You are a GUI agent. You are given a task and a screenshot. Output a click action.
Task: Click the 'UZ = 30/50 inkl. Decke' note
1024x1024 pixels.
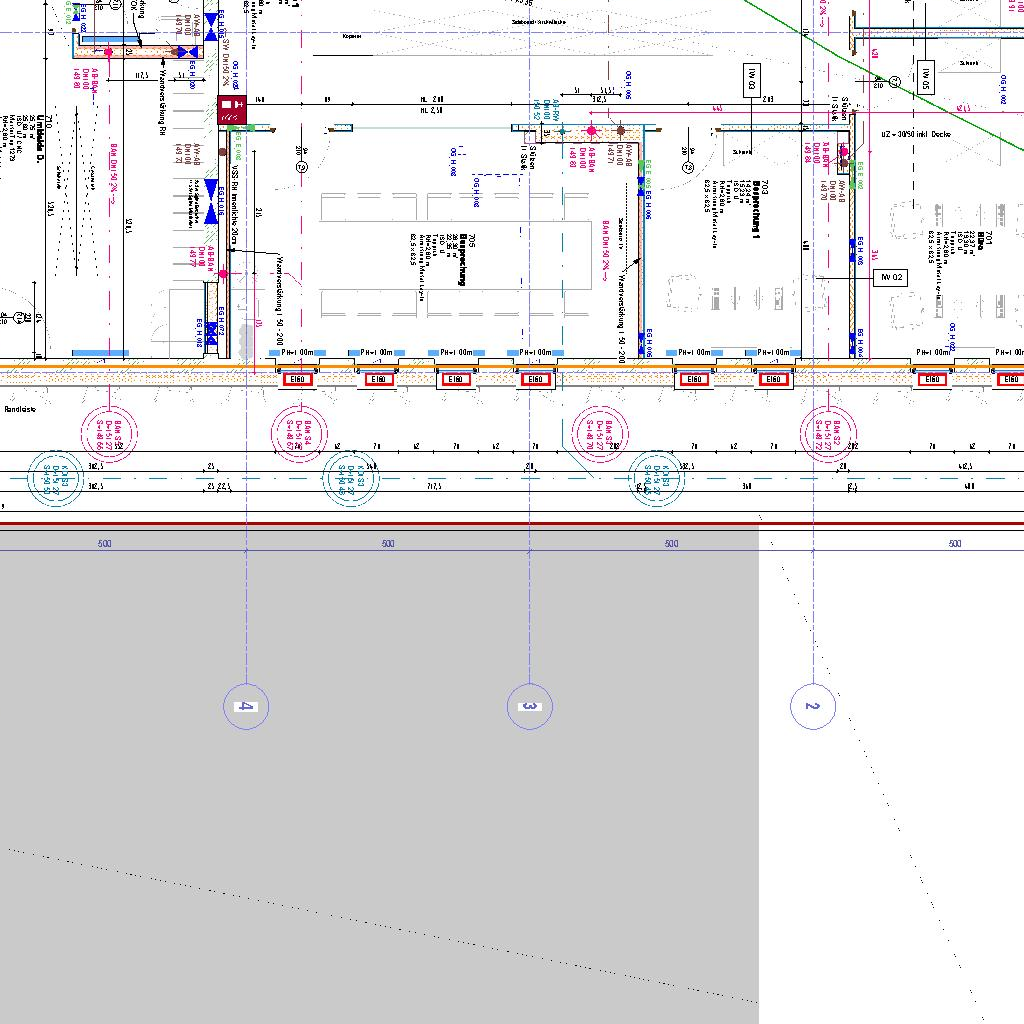[x=916, y=134]
